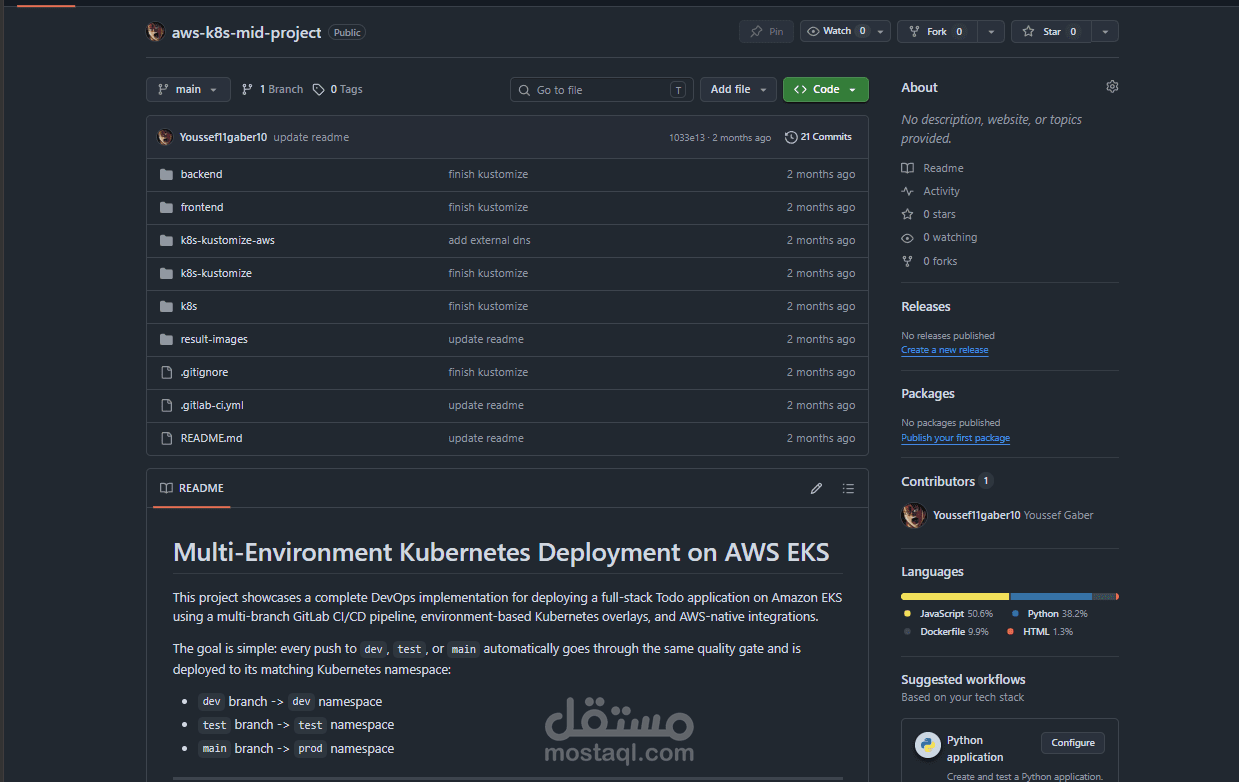Click HTML 1.3% language entry

pyautogui.click(x=1039, y=632)
